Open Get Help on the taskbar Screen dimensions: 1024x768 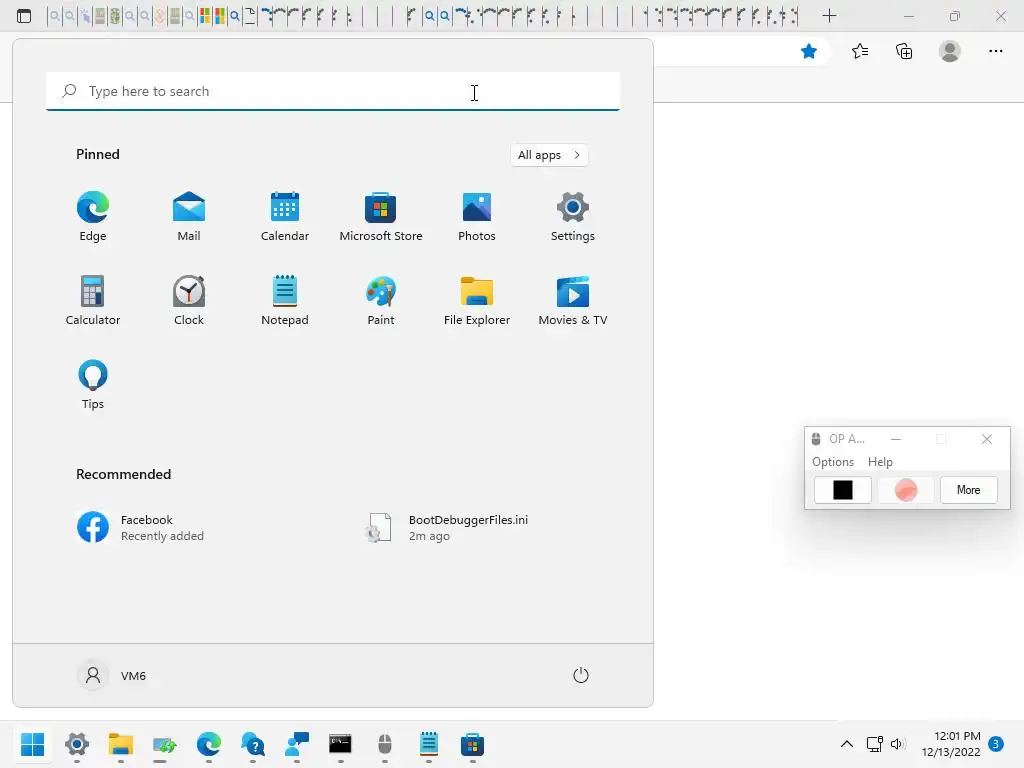point(252,744)
